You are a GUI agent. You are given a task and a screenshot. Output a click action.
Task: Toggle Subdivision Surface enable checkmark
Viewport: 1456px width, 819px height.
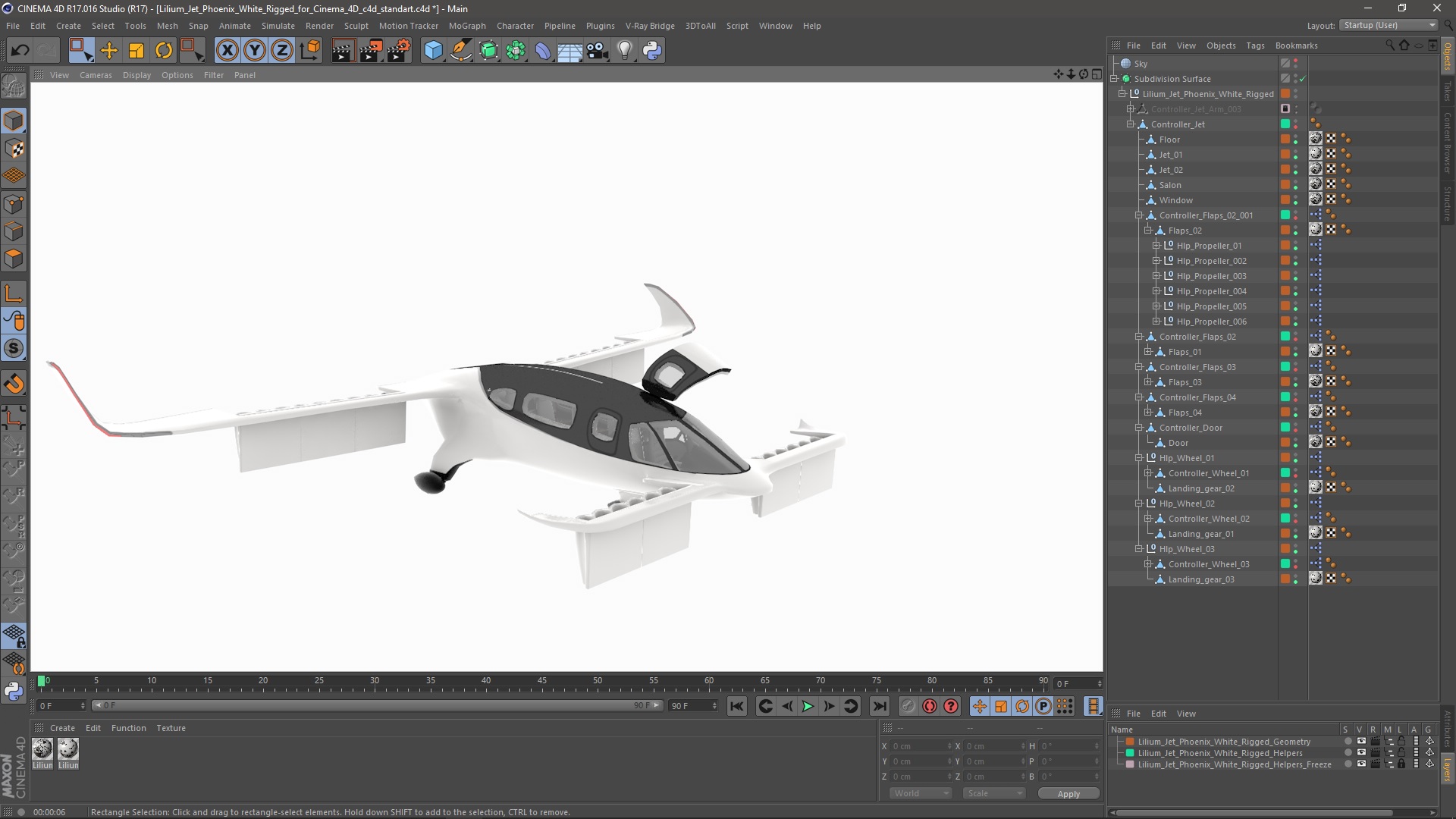pyautogui.click(x=1303, y=79)
